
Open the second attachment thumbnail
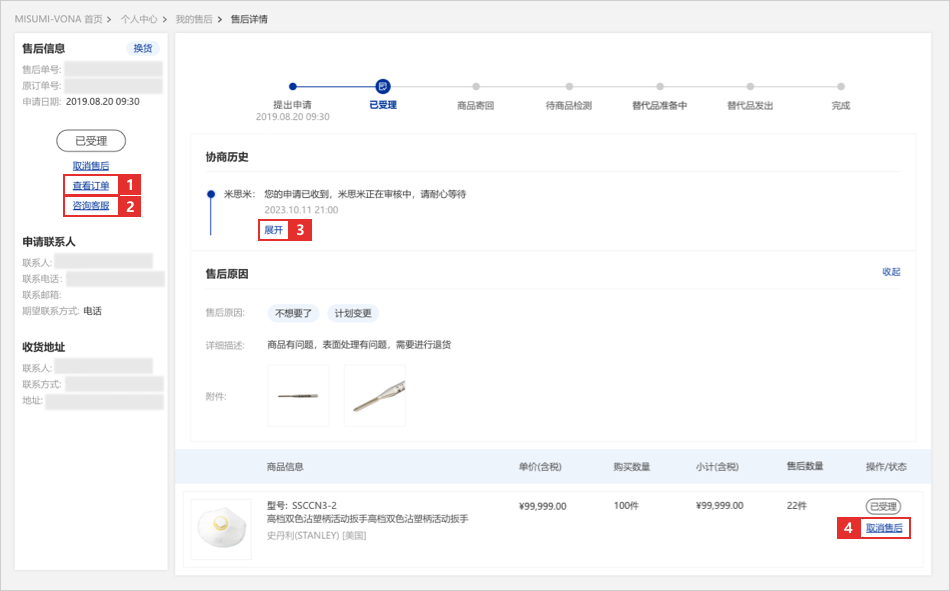pos(375,396)
